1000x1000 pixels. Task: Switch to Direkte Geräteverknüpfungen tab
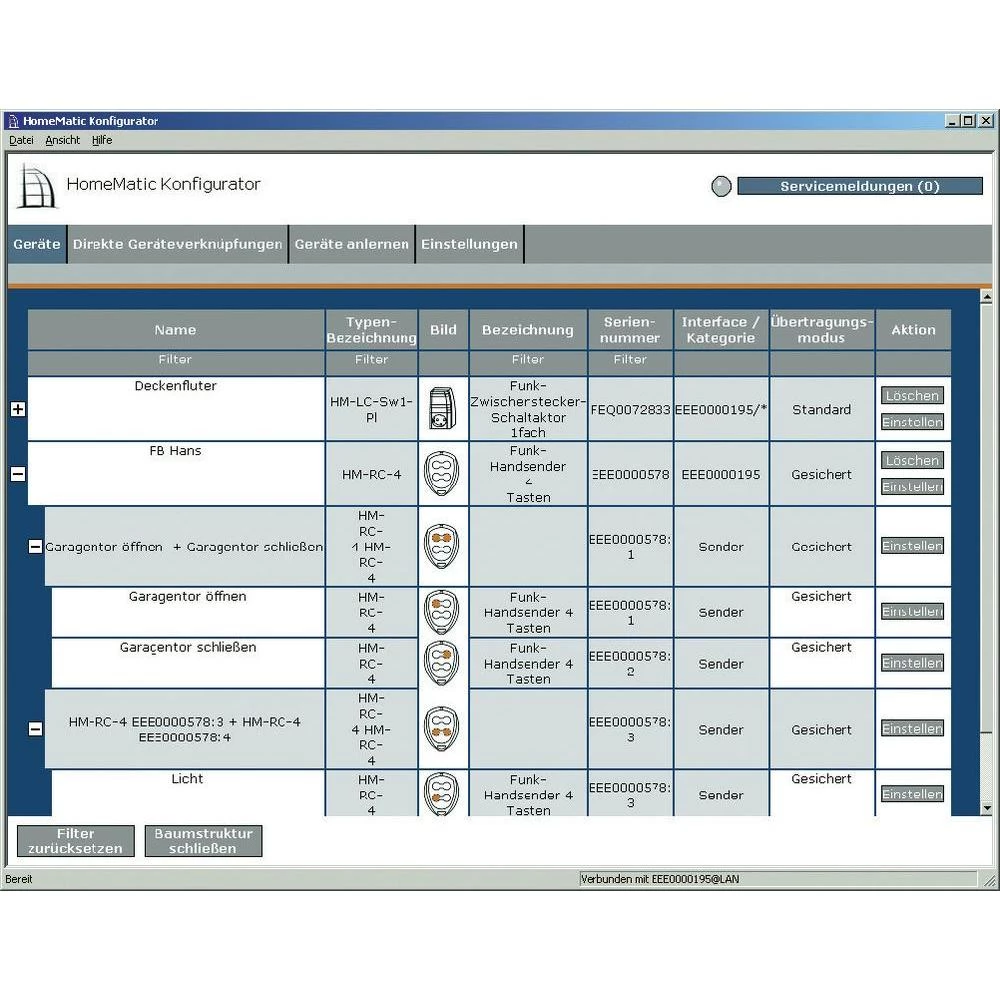coord(177,244)
